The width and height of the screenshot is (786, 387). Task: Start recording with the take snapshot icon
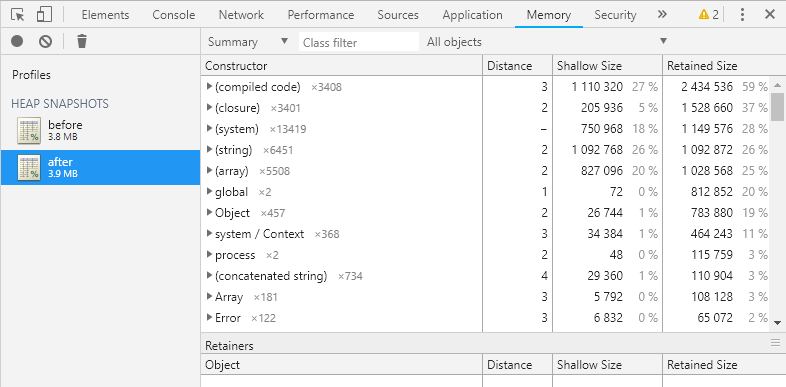[18, 41]
